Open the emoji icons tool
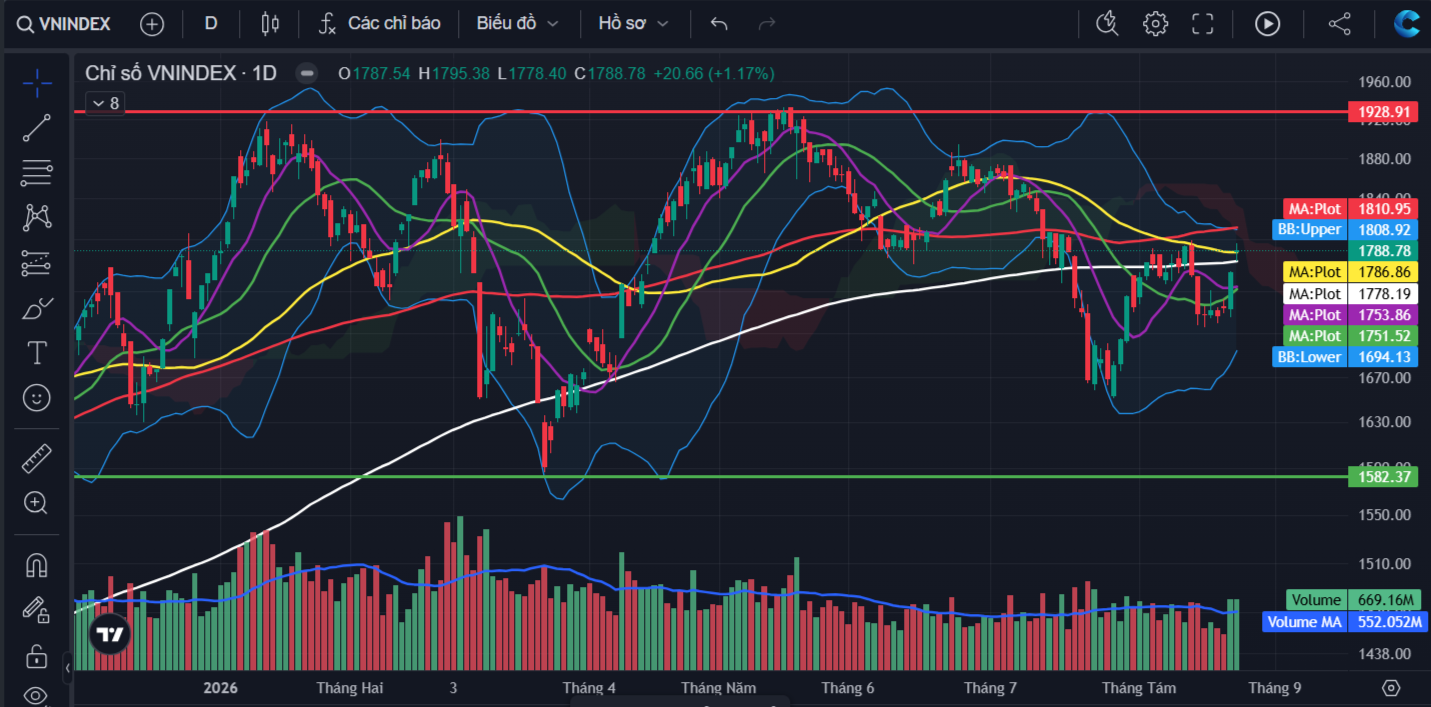The width and height of the screenshot is (1431, 707). point(37,398)
